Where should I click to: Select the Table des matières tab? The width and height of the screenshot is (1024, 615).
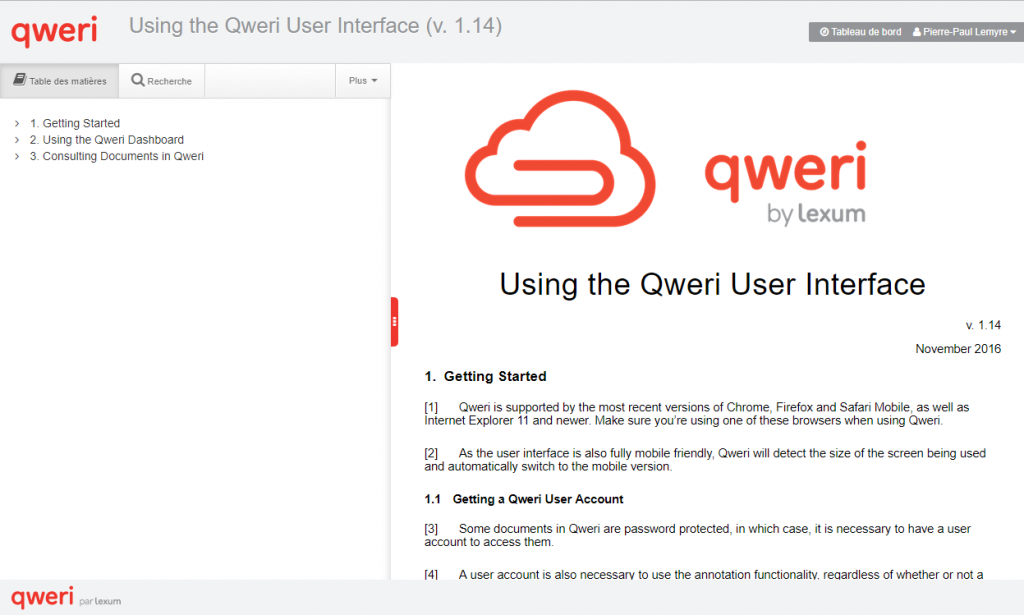59,81
